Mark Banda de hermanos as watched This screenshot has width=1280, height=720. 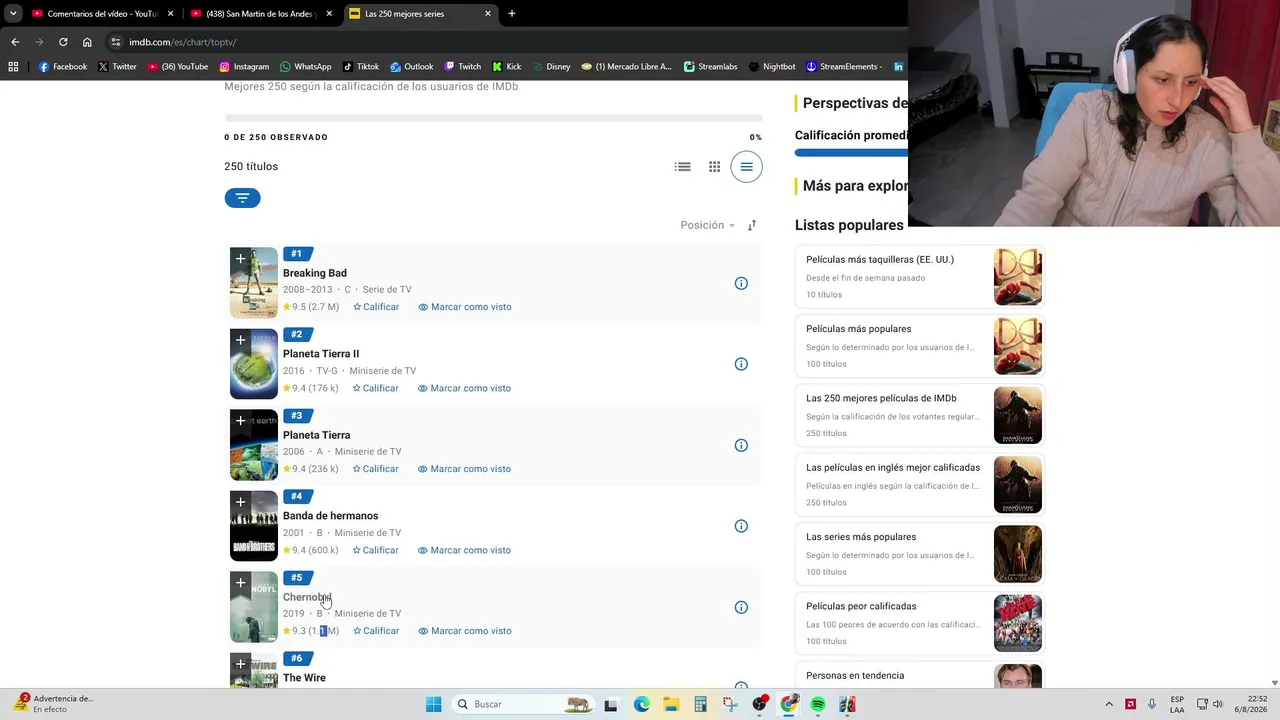(464, 550)
